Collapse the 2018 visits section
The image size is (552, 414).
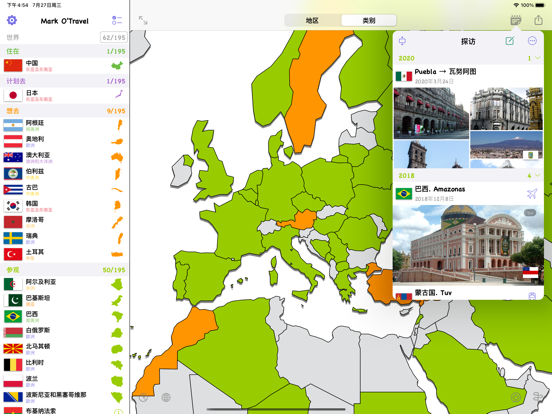pyautogui.click(x=537, y=175)
